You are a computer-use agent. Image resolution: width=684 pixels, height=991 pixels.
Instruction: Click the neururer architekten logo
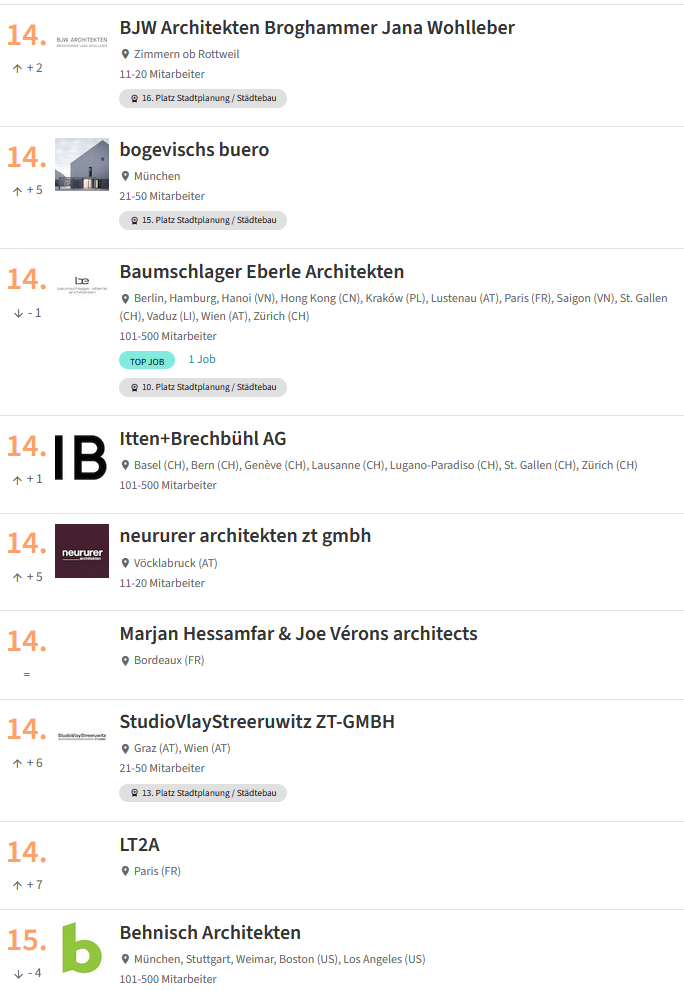pyautogui.click(x=82, y=550)
